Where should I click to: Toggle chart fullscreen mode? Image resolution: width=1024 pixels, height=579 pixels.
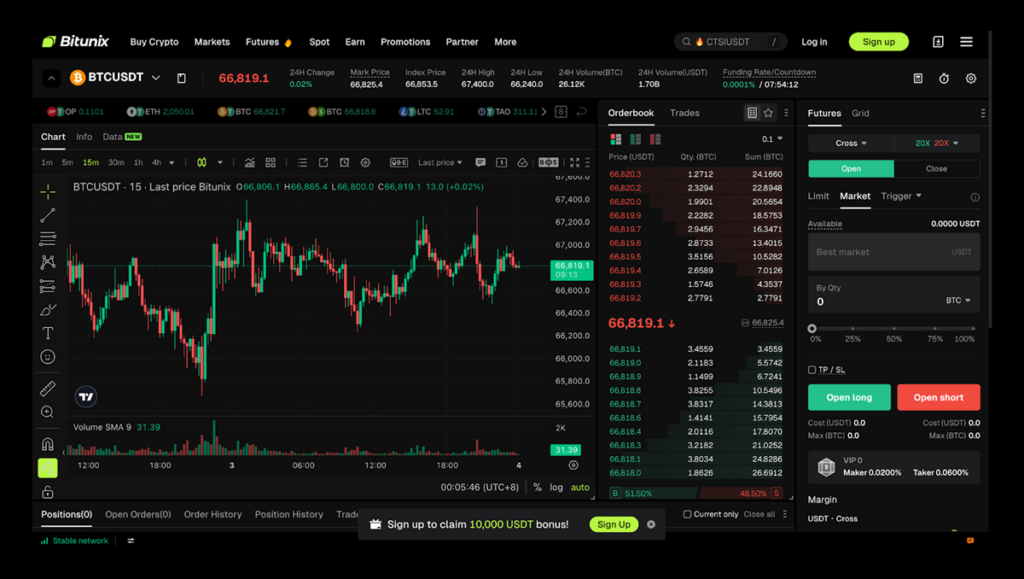[x=575, y=163]
